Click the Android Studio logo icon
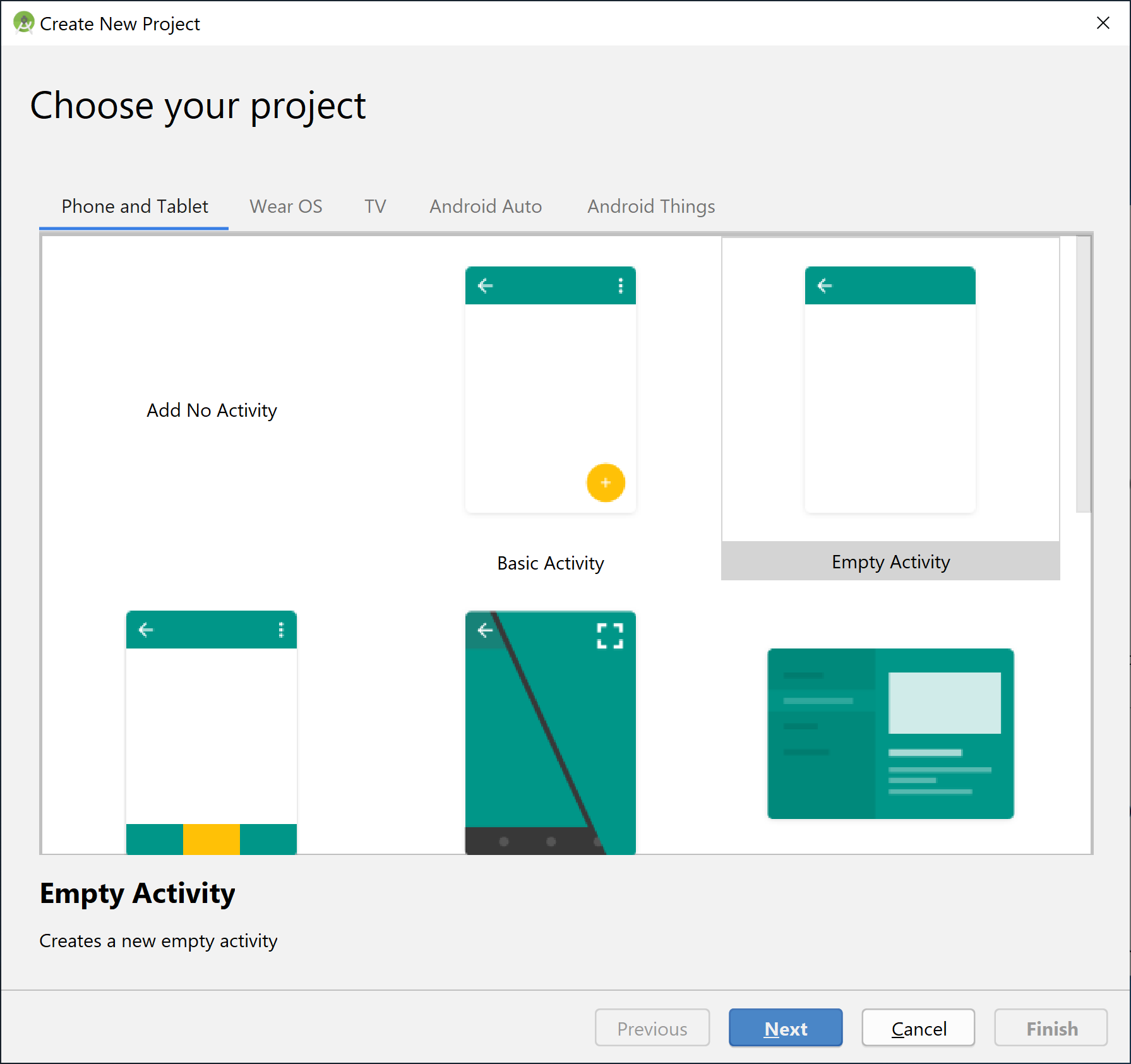 coord(23,23)
